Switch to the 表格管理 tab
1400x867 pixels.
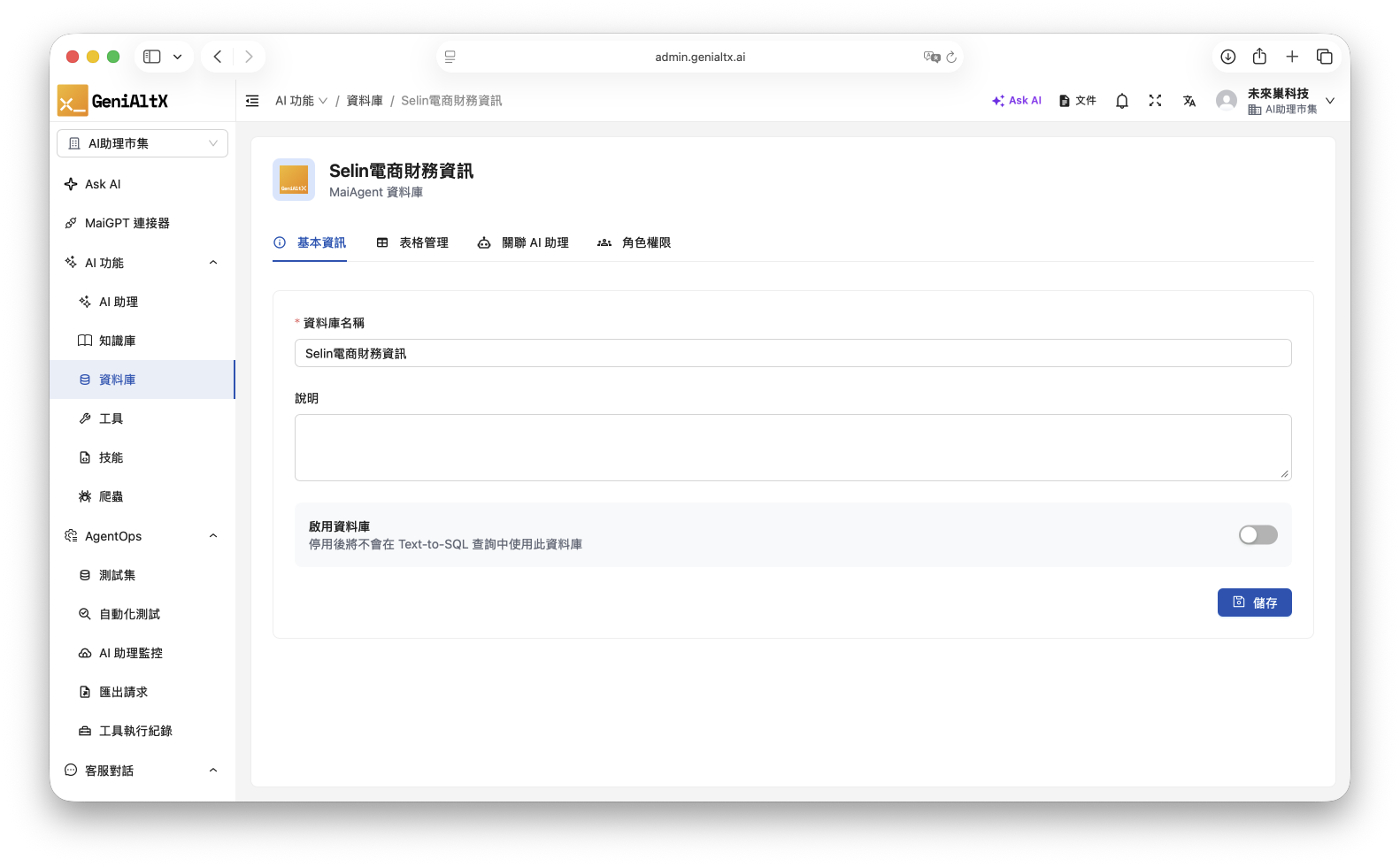point(412,242)
